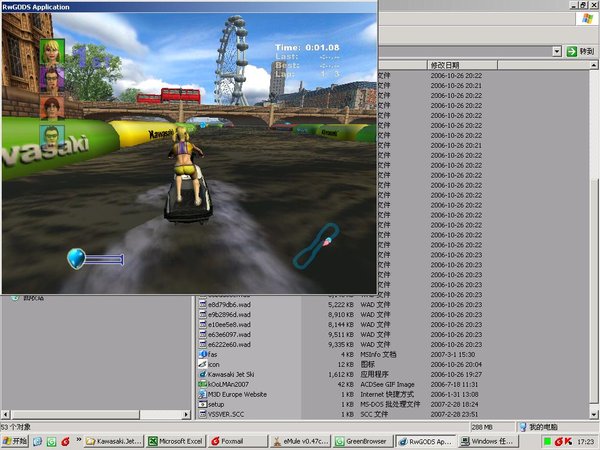600x450 pixels.
Task: Open the Windows Start (开始) button
Action: [x=15, y=440]
